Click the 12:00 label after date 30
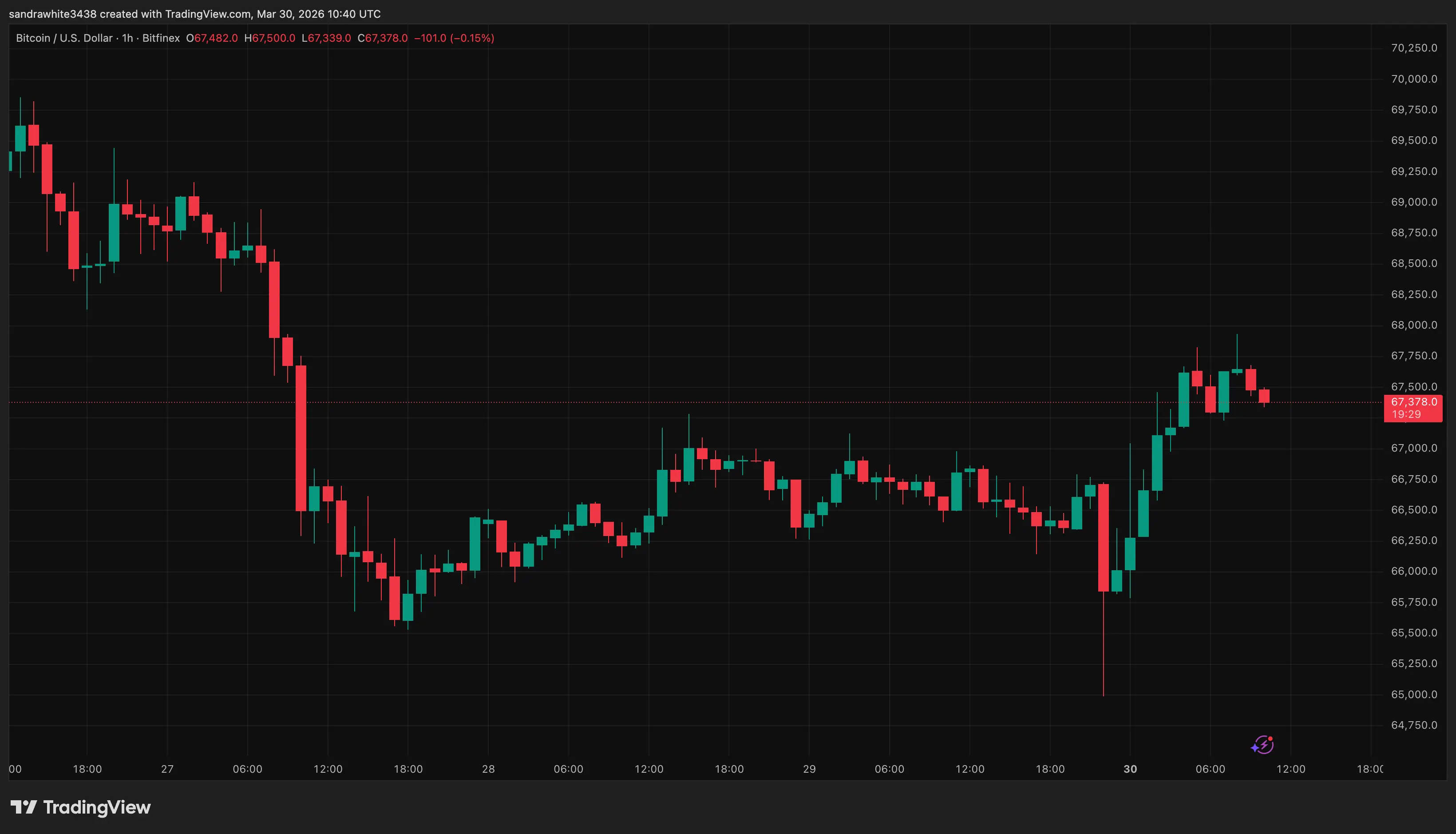The width and height of the screenshot is (1456, 834). tap(1291, 769)
